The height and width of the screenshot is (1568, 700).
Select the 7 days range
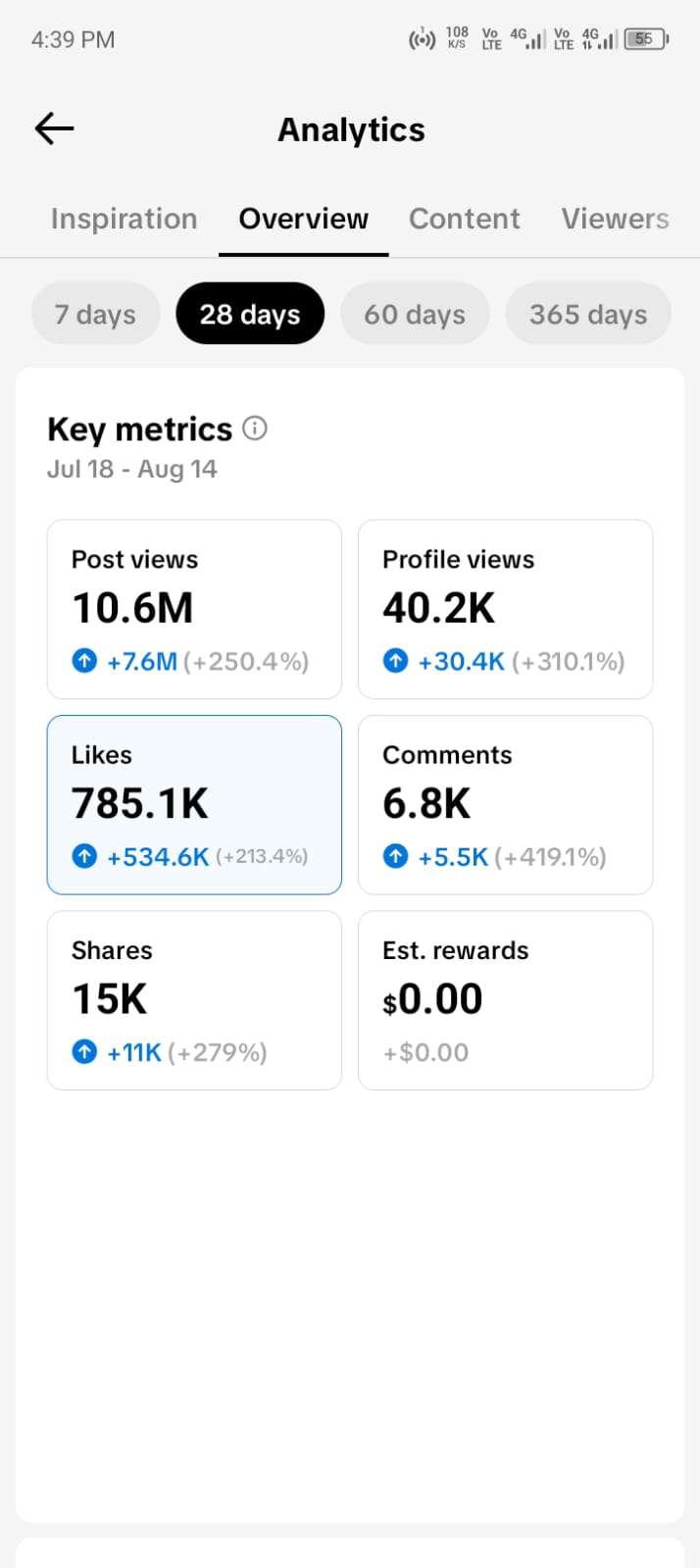coord(95,314)
